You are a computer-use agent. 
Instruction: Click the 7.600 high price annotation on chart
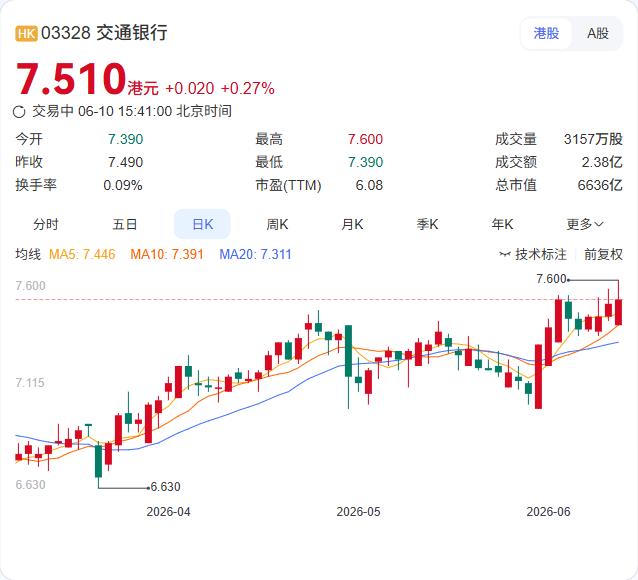551,279
